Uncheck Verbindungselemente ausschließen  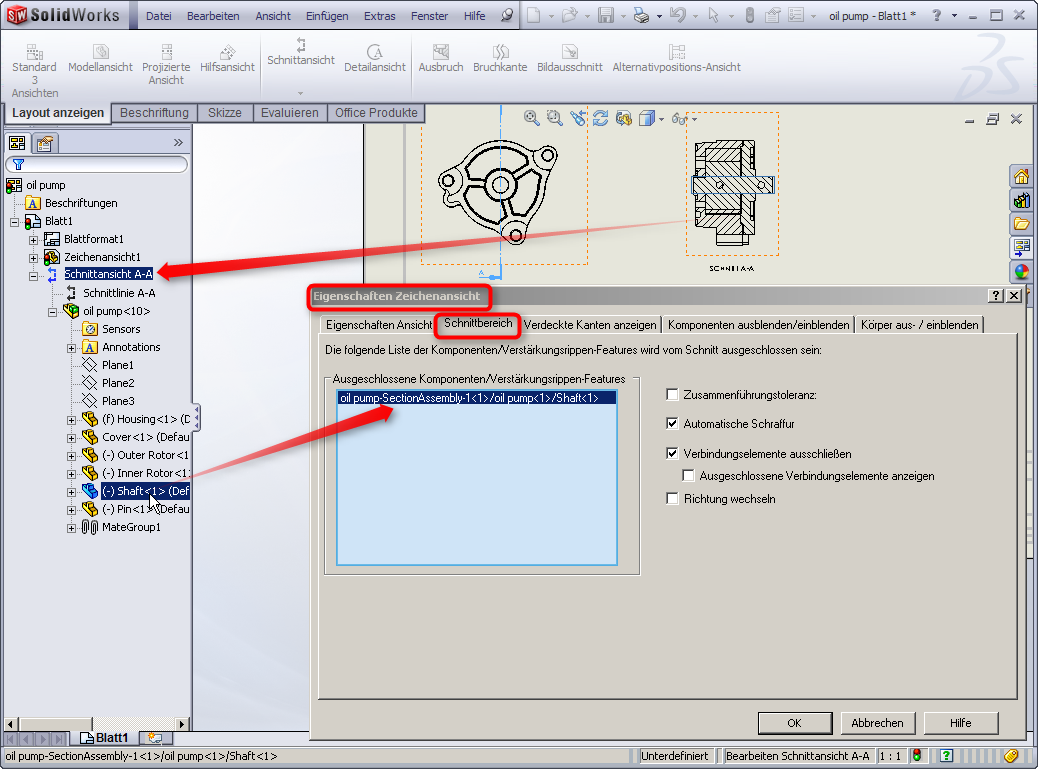[x=673, y=453]
